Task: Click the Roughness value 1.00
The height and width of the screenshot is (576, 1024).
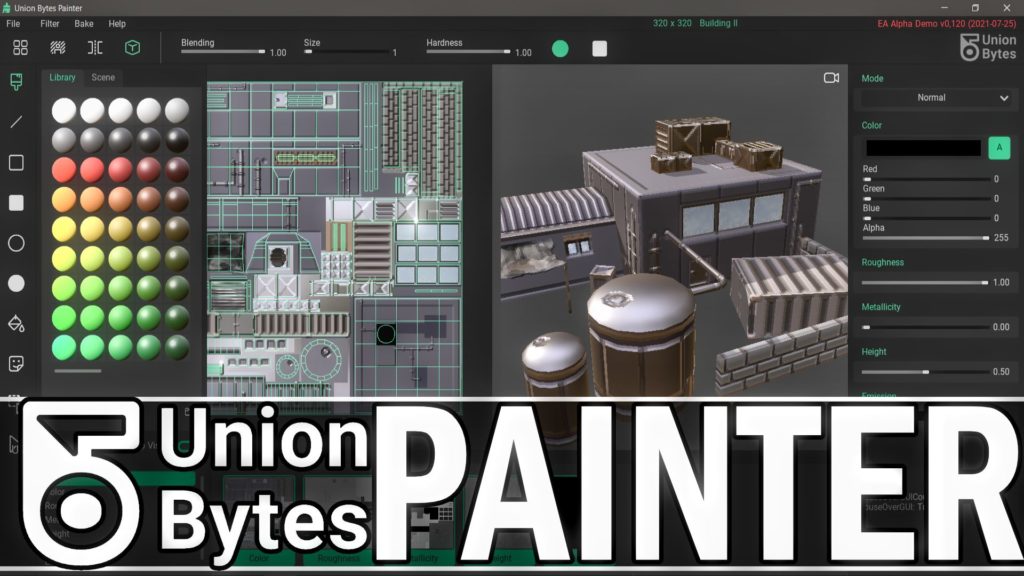Action: (x=1001, y=283)
